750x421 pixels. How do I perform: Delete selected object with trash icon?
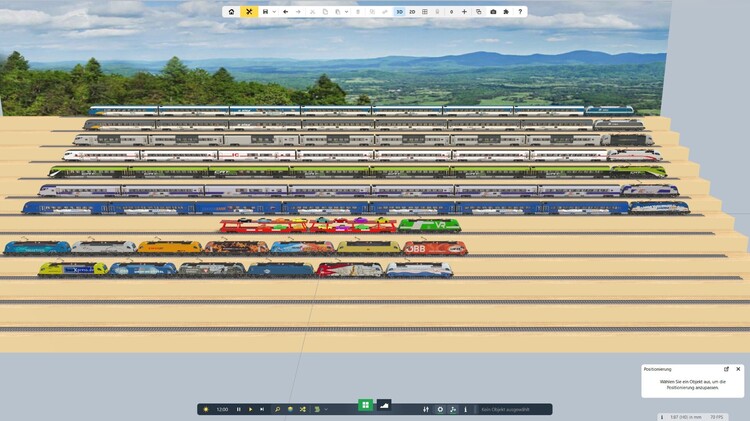coord(358,11)
